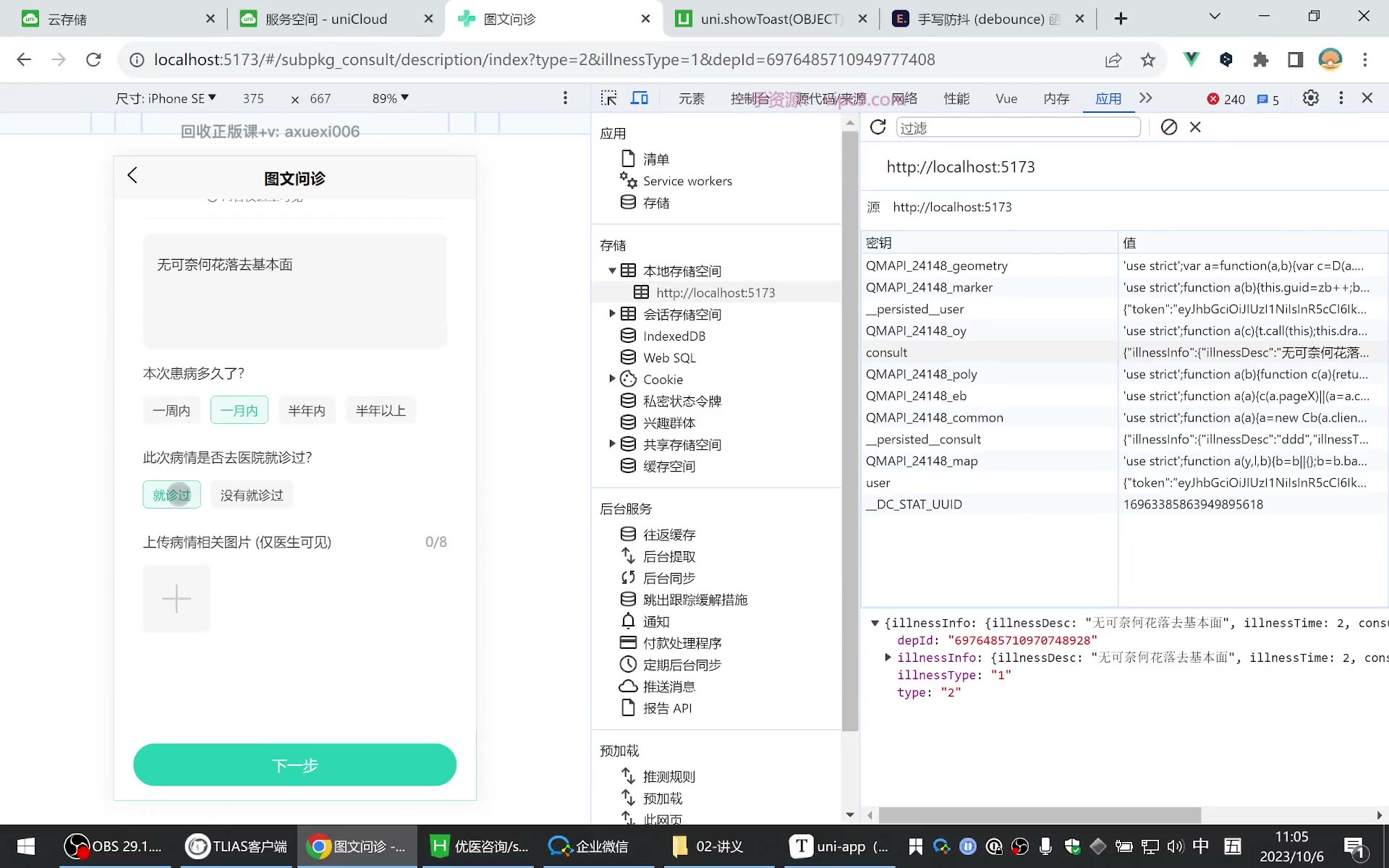
Task: Click the inspect element picker icon
Action: (x=609, y=98)
